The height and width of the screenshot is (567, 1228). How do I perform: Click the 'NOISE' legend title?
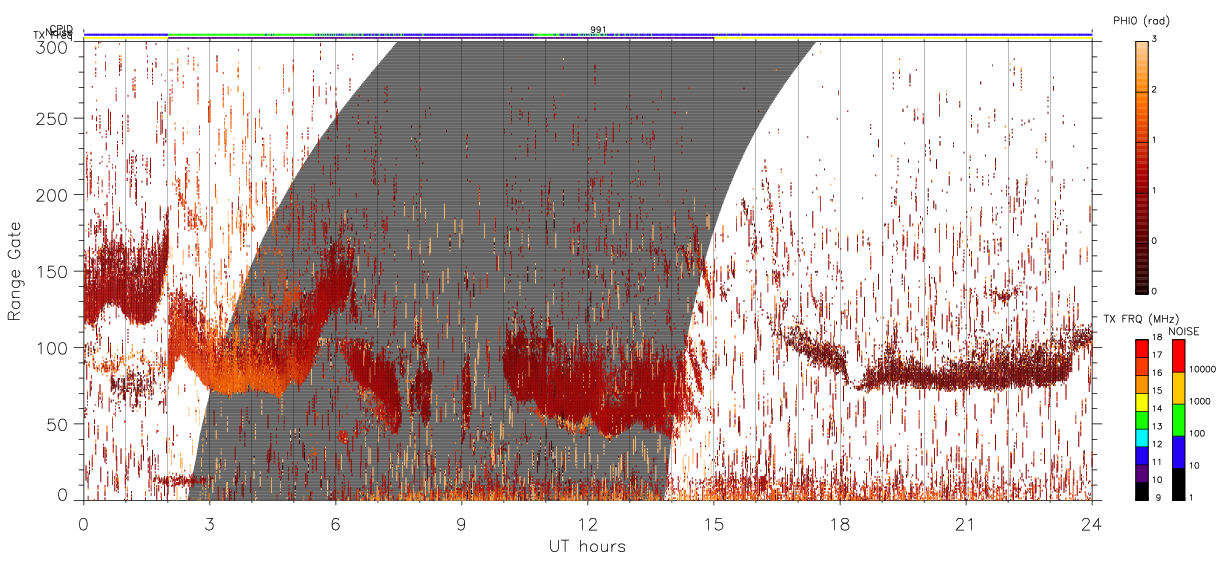click(x=1184, y=330)
